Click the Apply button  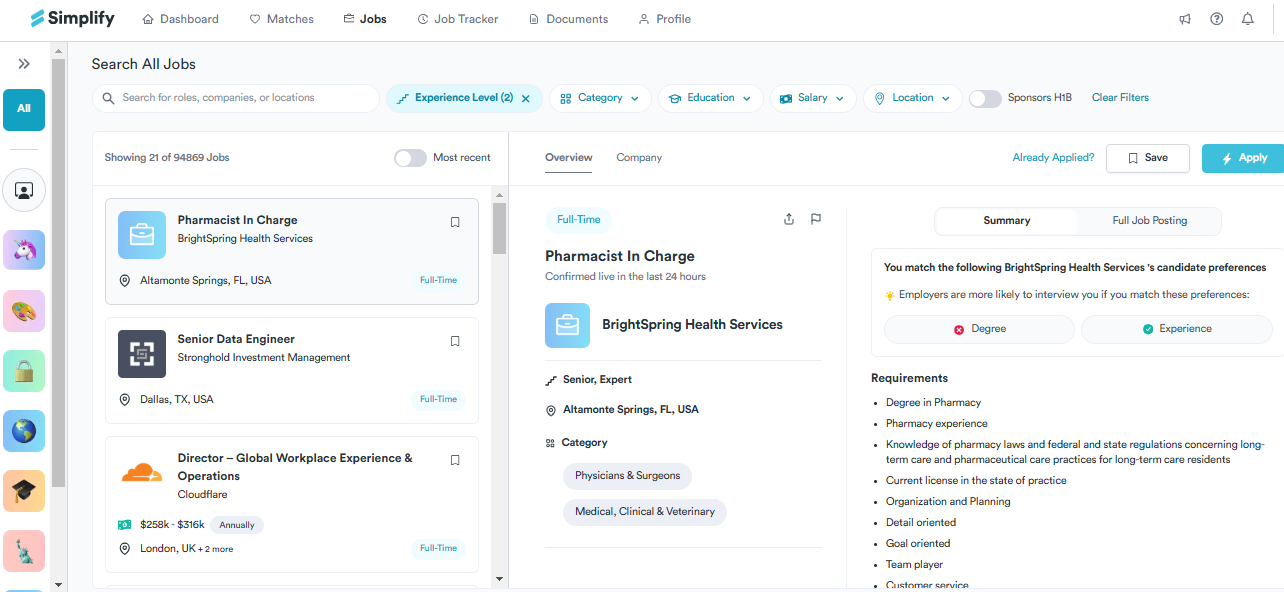point(1243,158)
